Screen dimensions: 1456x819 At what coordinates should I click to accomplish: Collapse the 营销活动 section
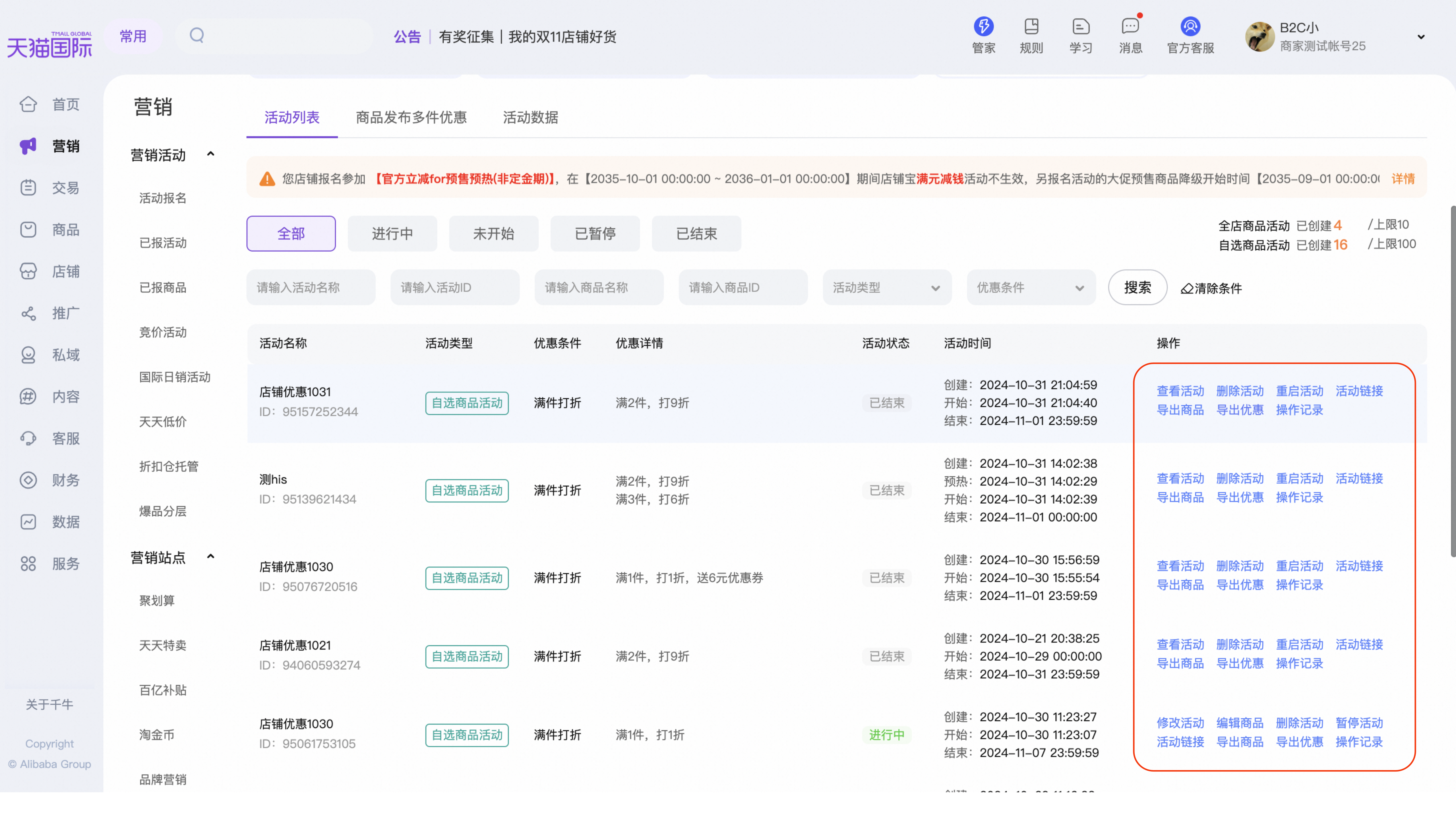pos(211,154)
